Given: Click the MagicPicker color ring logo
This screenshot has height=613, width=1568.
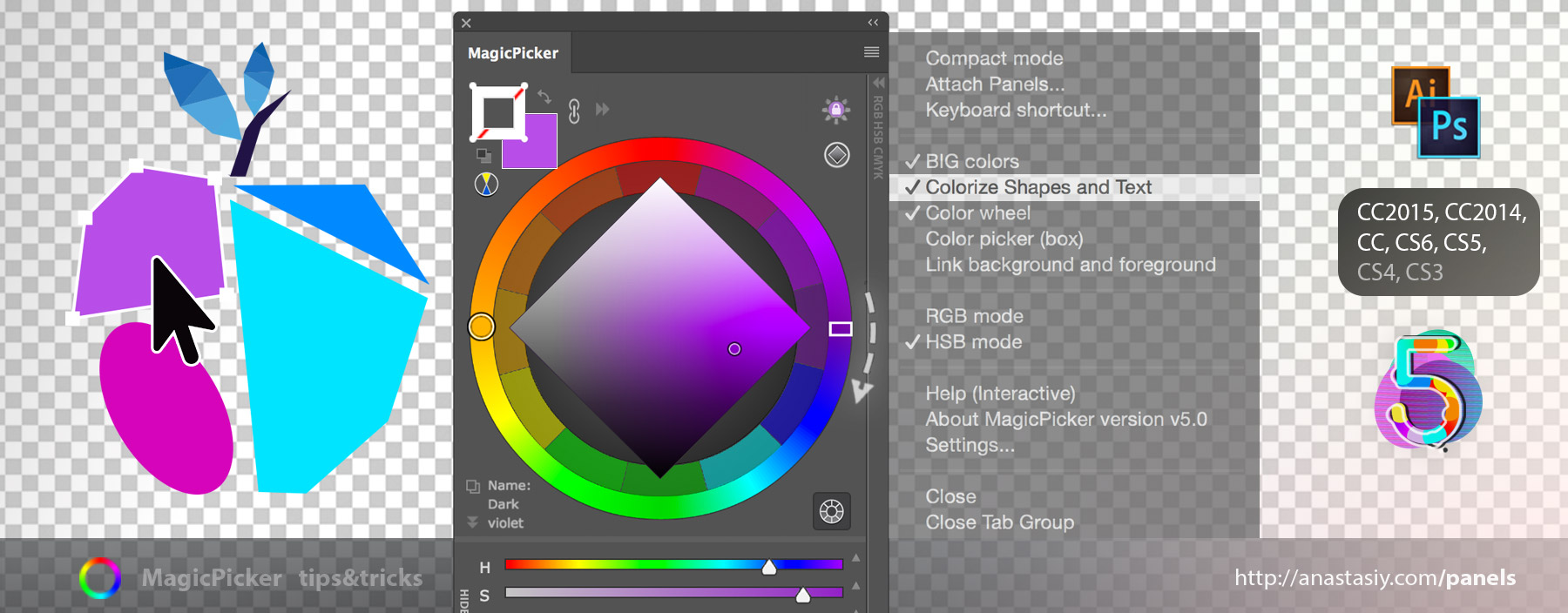Looking at the screenshot, I should point(100,578).
